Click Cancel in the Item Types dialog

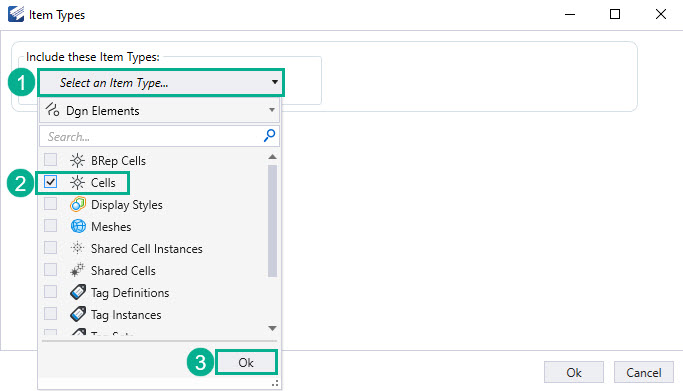[x=644, y=373]
